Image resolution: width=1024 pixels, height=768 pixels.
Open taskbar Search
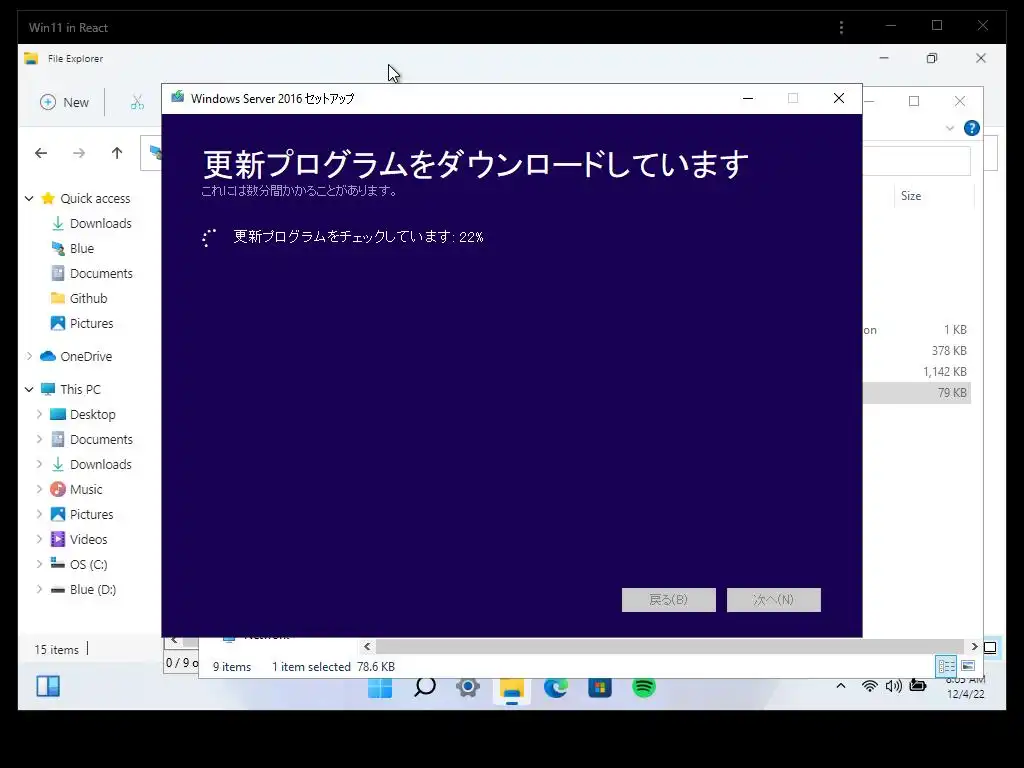[424, 687]
